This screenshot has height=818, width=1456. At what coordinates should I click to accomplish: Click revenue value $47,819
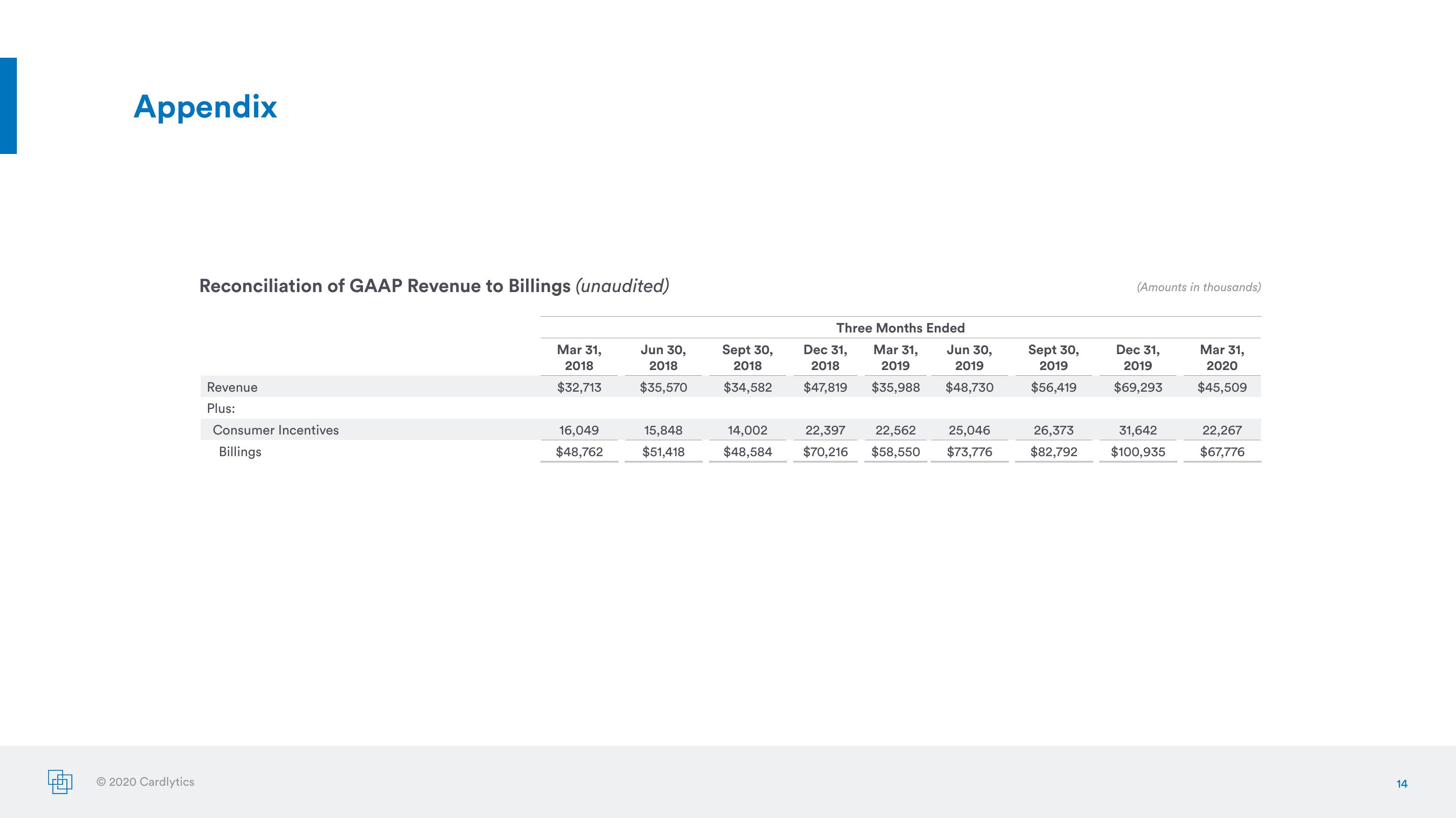coord(825,387)
